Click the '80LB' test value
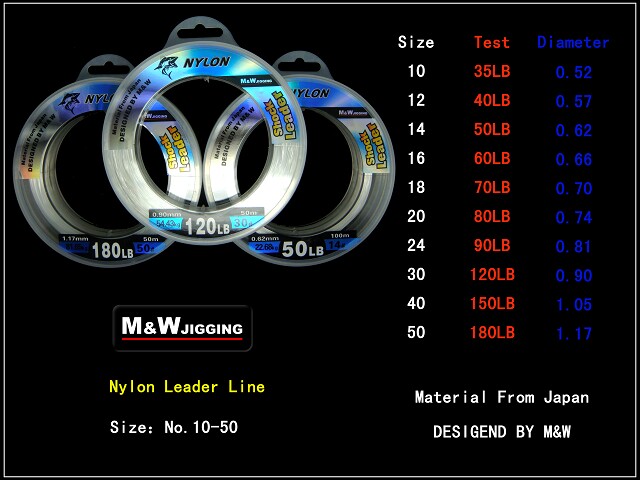This screenshot has width=640, height=480. tap(492, 216)
